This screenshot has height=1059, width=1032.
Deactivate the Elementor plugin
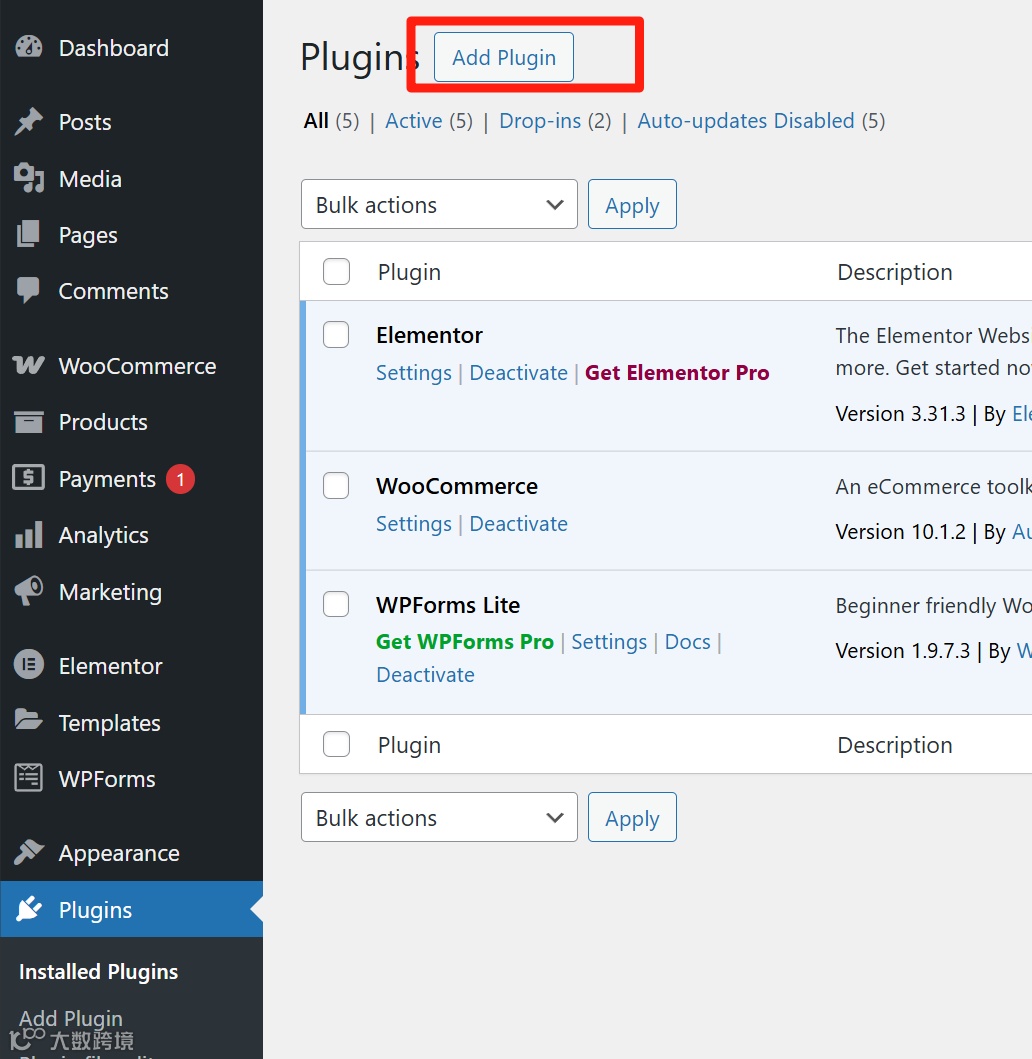click(519, 373)
